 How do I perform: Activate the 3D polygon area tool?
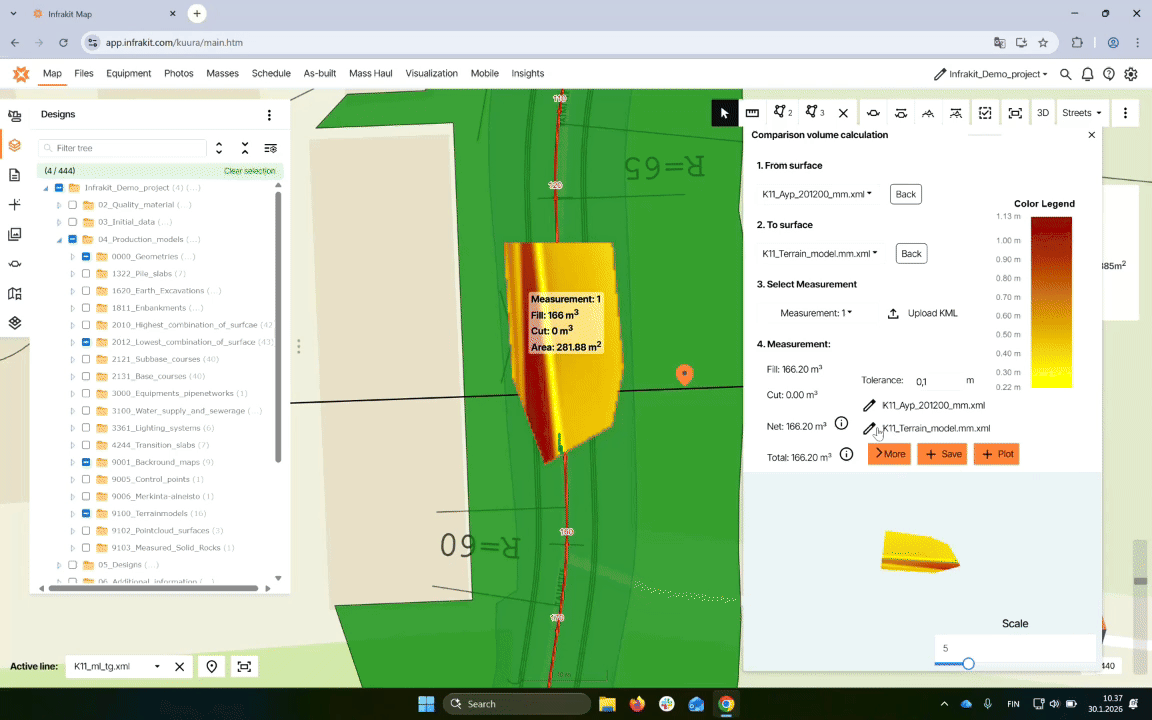click(814, 113)
